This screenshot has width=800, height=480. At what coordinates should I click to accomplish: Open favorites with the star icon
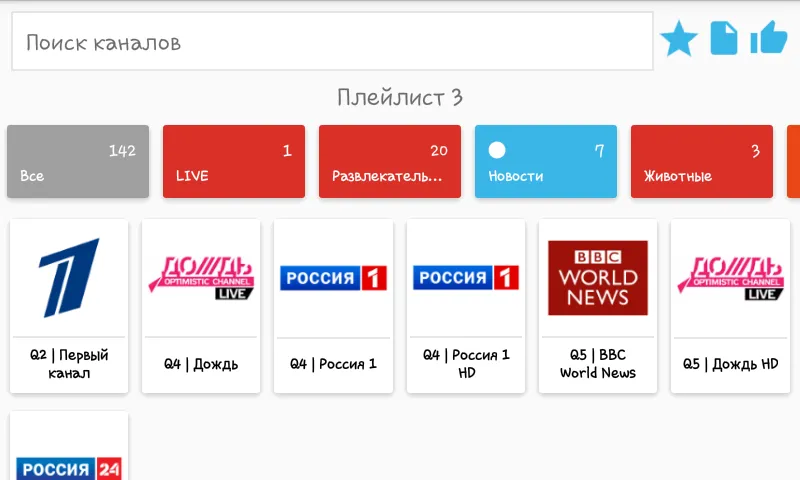[679, 39]
